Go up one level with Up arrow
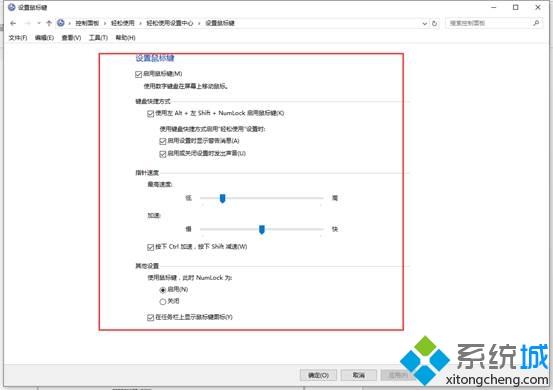This screenshot has height=390, width=553. 49,23
